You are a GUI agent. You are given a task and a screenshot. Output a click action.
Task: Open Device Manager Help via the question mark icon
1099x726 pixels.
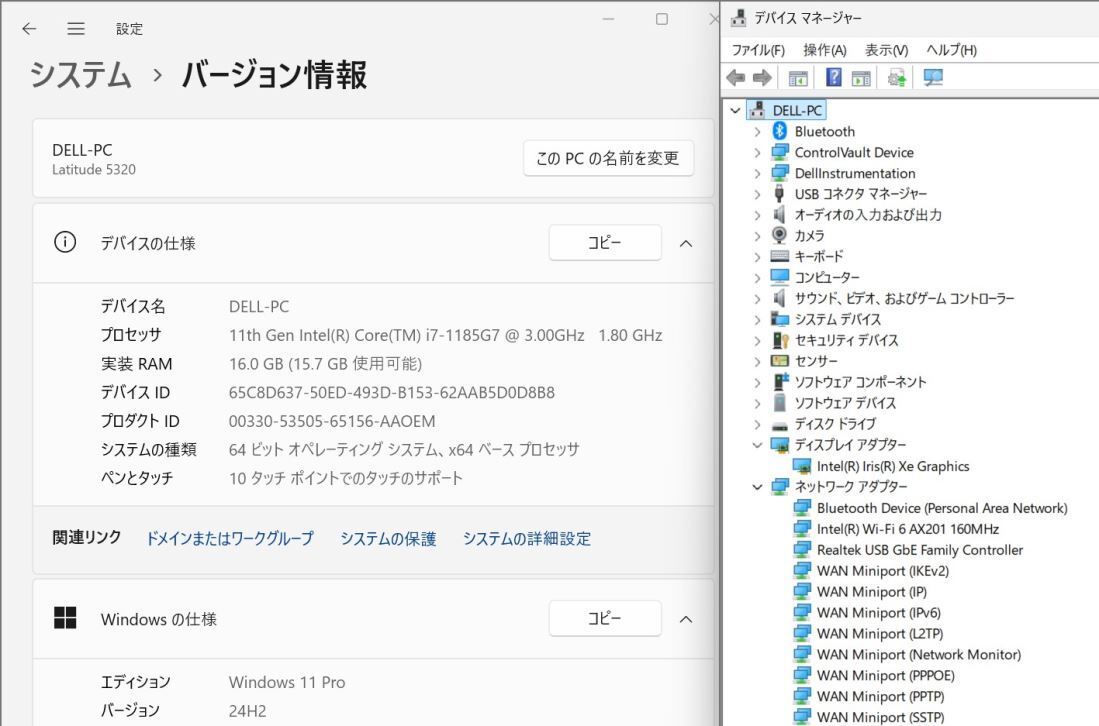click(x=833, y=77)
